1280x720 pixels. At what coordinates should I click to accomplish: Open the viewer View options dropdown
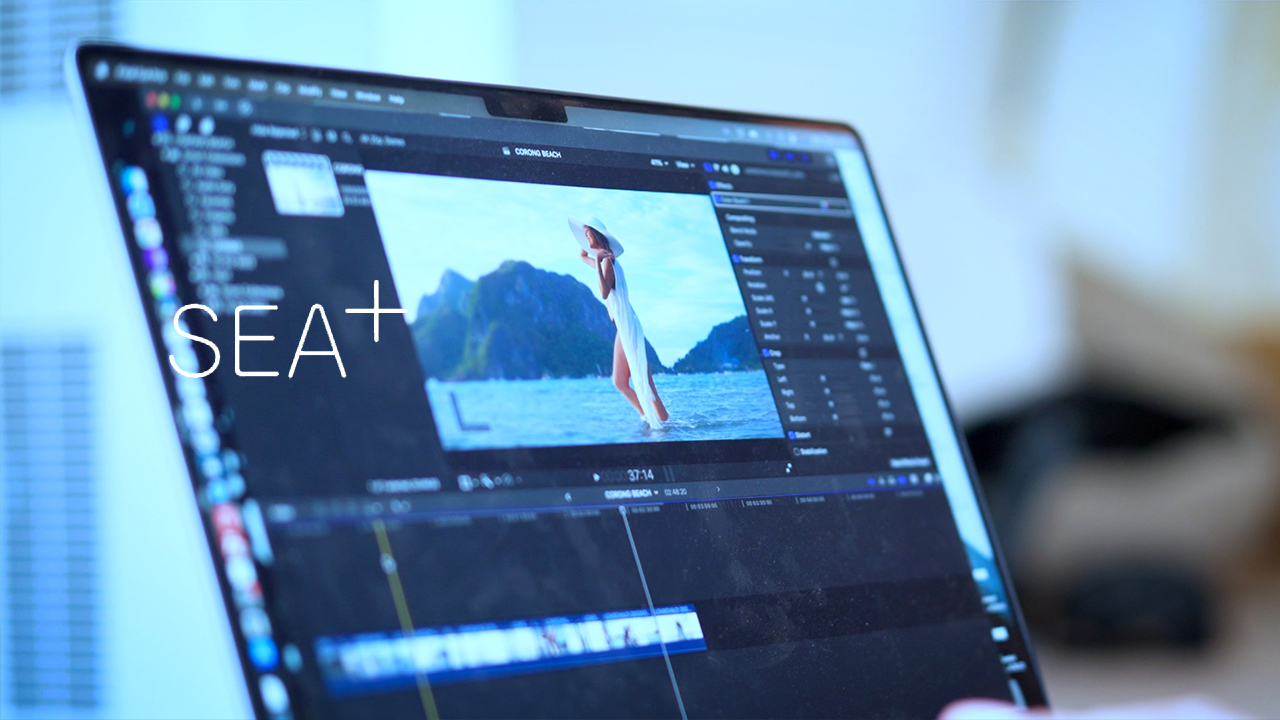pos(686,164)
